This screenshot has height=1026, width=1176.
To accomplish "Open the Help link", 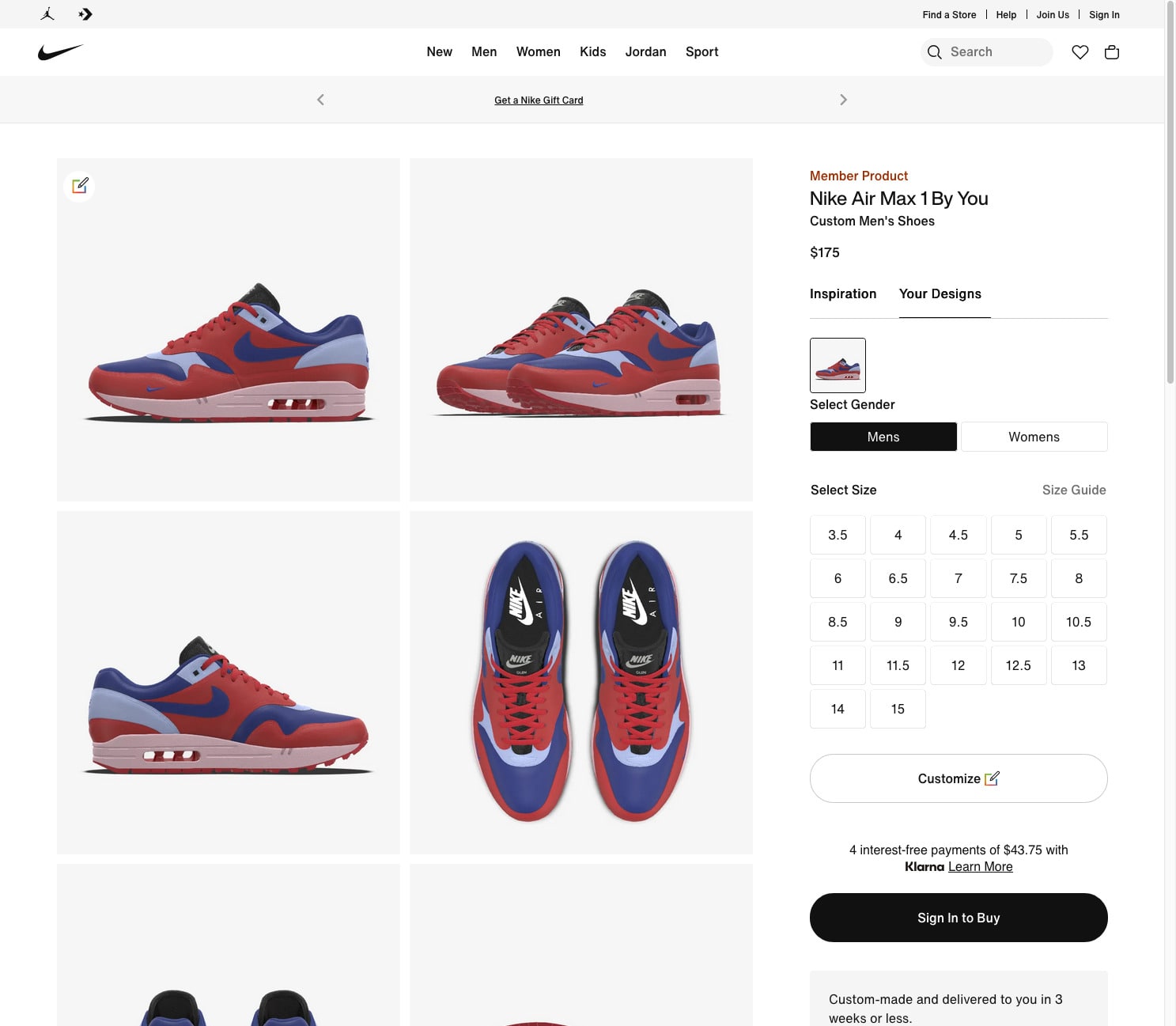I will pyautogui.click(x=1006, y=14).
